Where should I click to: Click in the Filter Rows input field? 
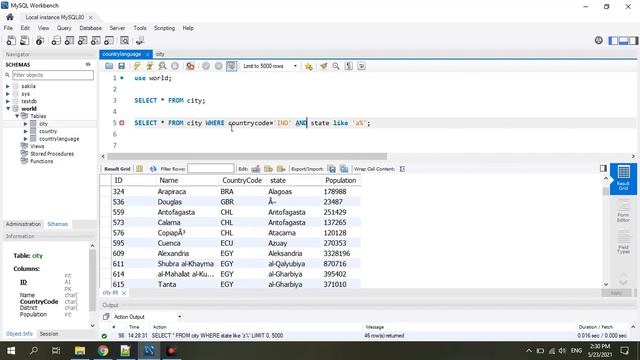[211, 169]
